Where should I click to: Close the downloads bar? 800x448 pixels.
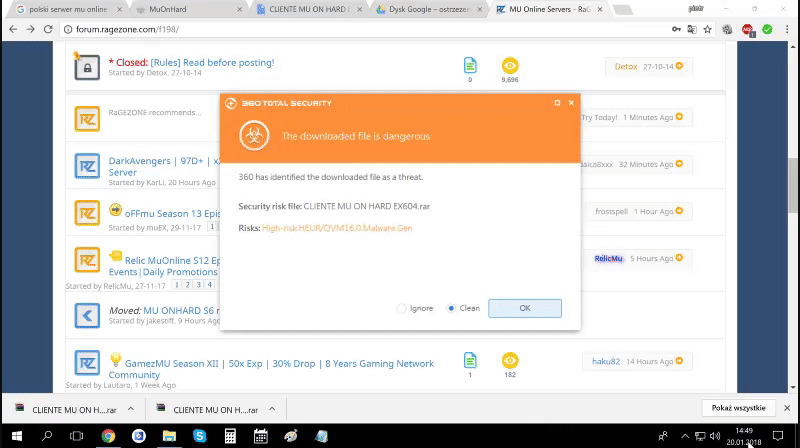[x=787, y=408]
